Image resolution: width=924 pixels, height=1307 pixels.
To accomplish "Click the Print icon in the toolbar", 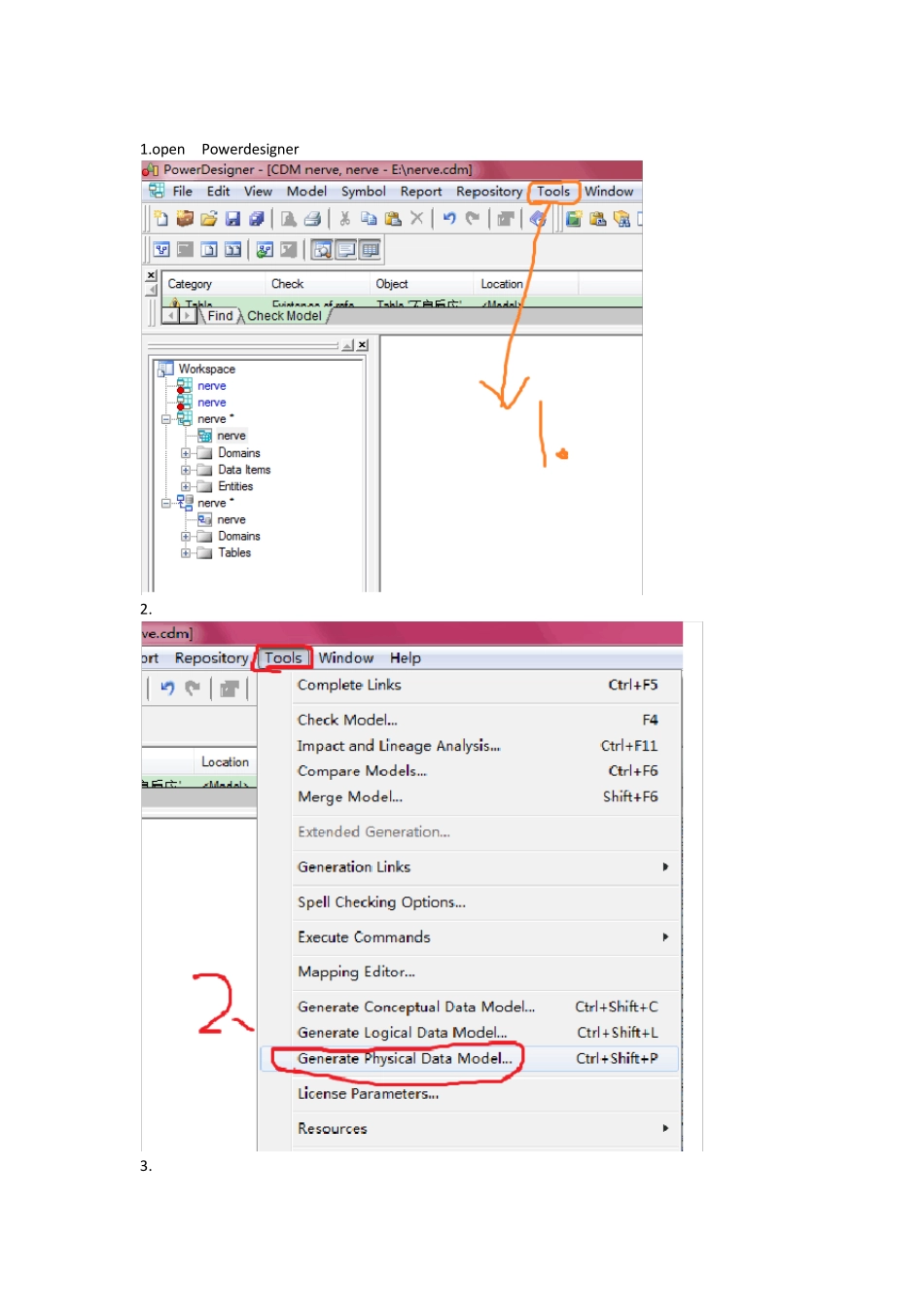I will tap(312, 219).
